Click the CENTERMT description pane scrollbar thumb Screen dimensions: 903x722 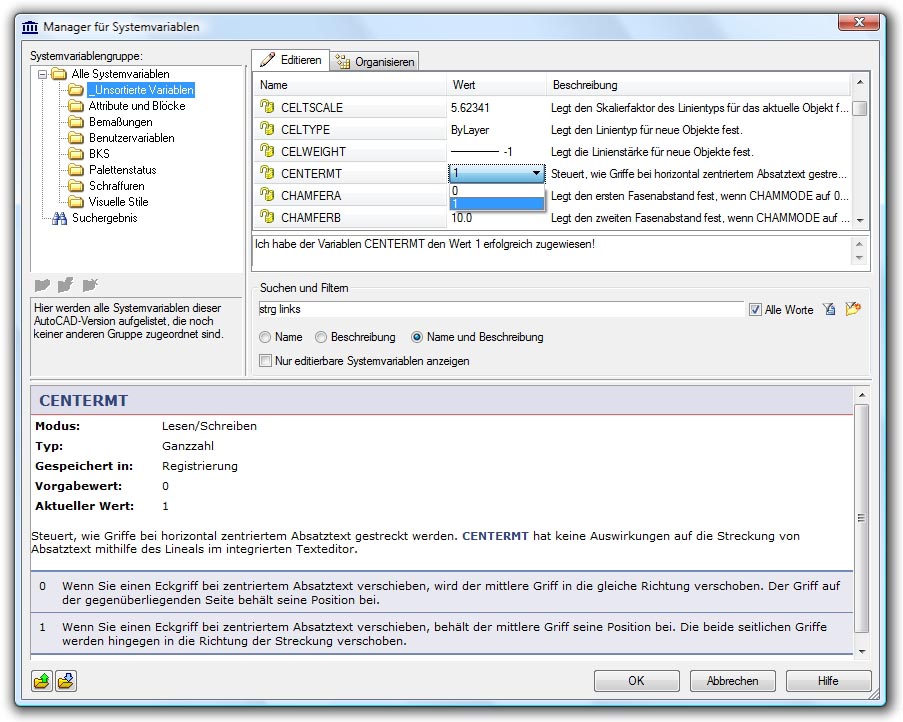[x=861, y=517]
